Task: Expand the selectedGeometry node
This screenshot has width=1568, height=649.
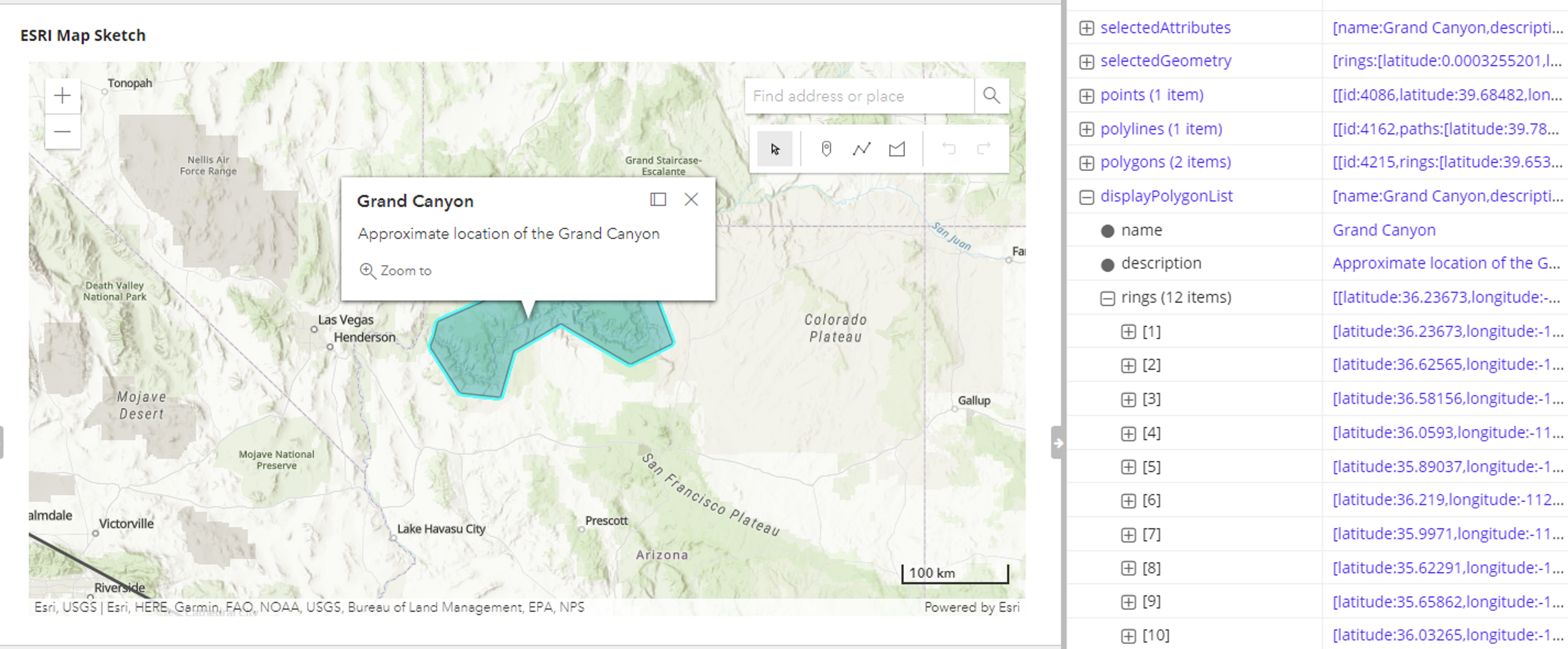Action: click(x=1087, y=62)
